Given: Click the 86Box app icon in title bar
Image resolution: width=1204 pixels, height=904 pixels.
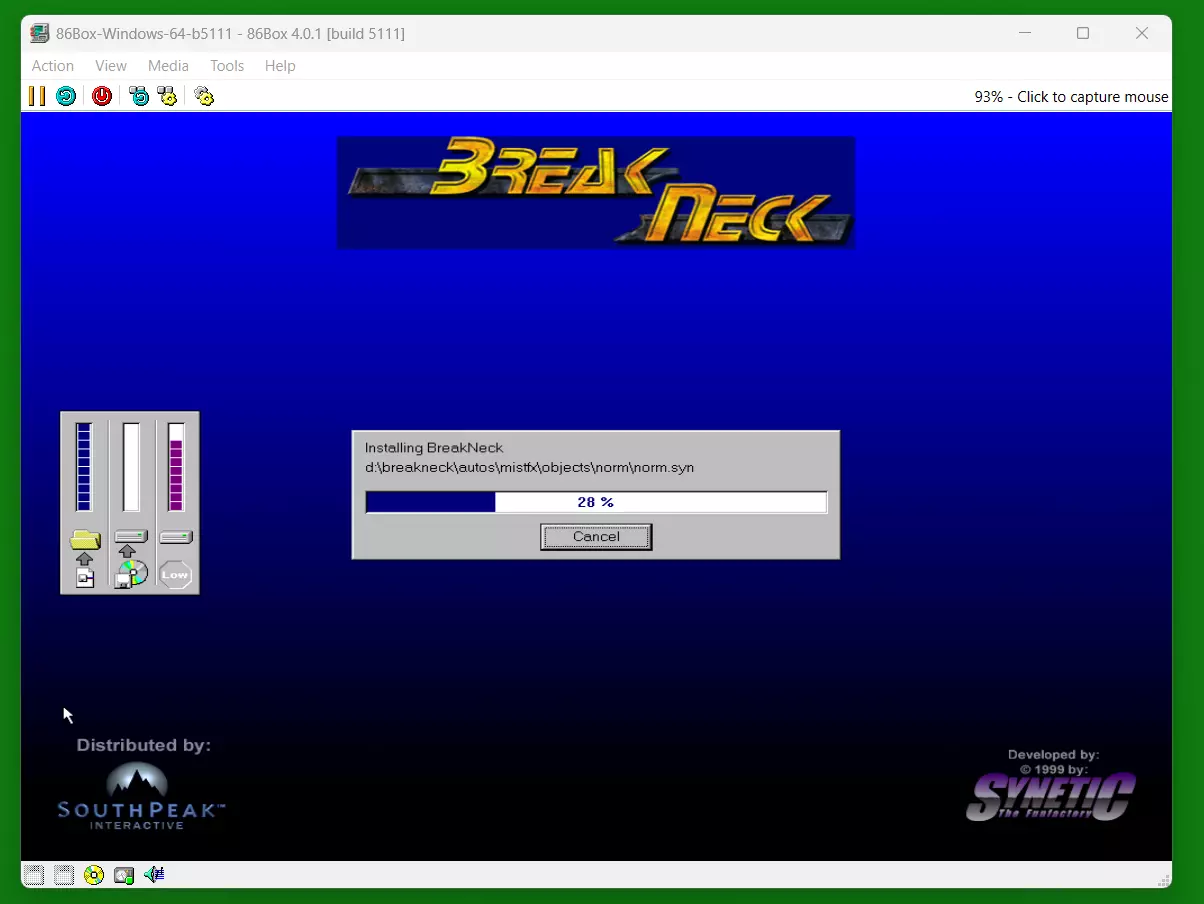Looking at the screenshot, I should tap(40, 33).
